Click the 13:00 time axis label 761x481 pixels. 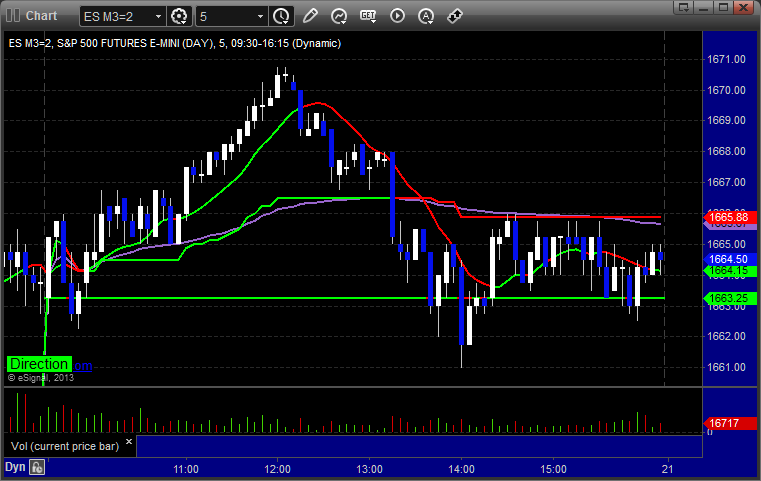pos(369,469)
